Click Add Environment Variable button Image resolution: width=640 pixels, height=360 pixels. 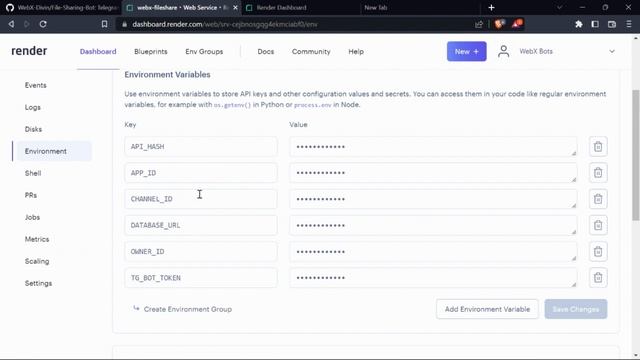[x=487, y=309]
